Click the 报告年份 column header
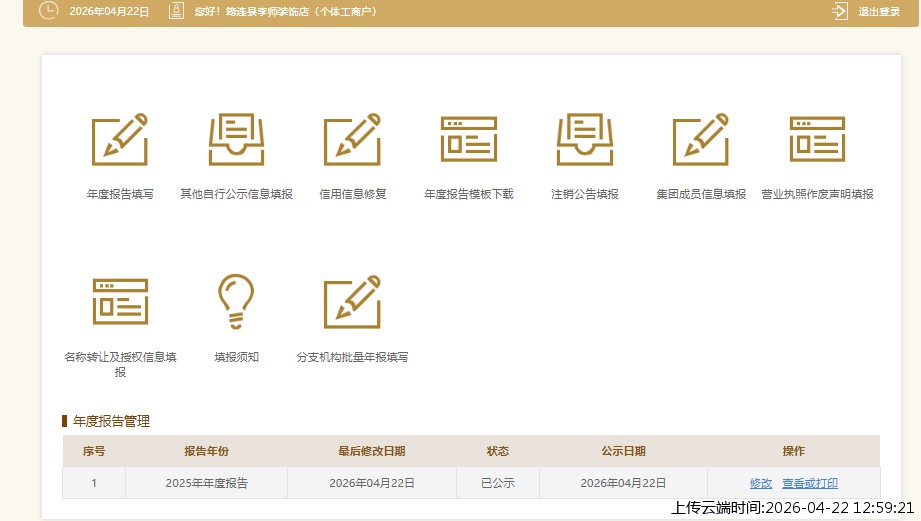This screenshot has height=521, width=921. click(206, 451)
